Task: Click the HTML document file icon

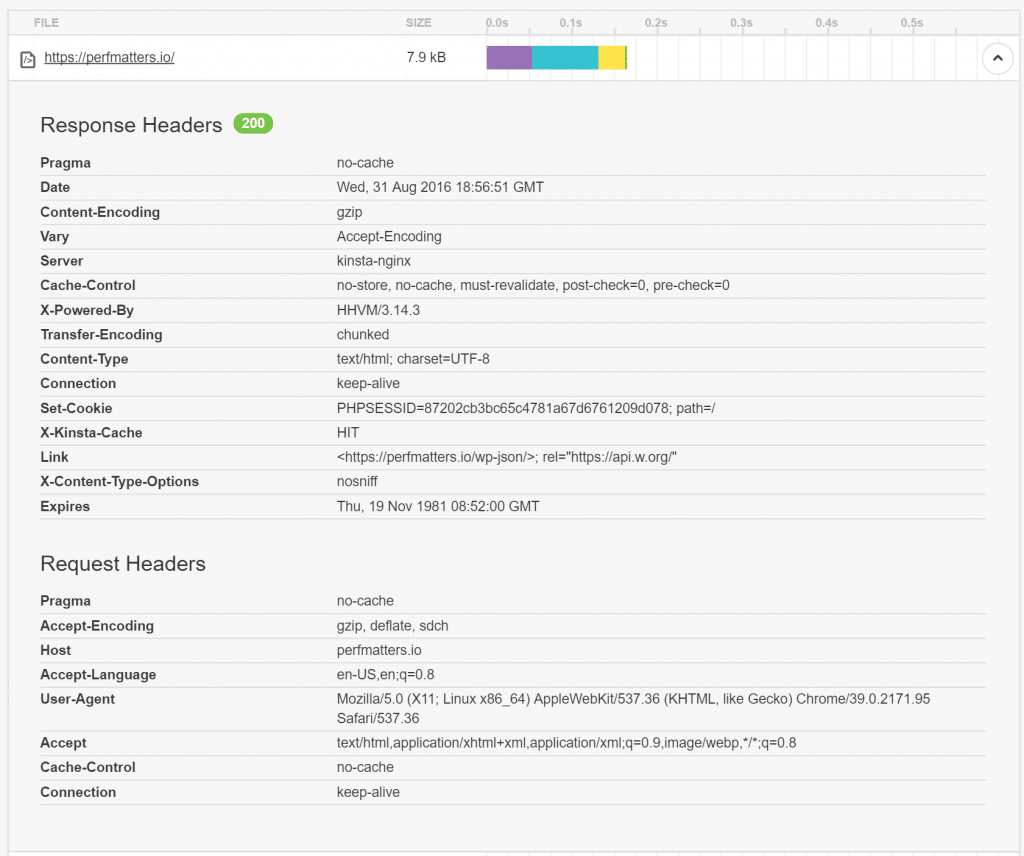Action: (28, 59)
